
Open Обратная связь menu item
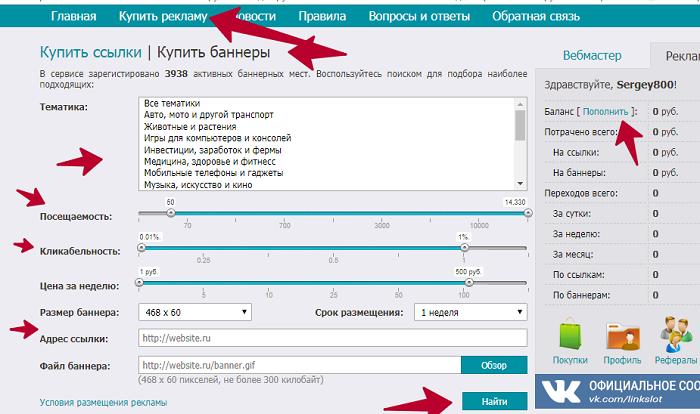coord(536,17)
